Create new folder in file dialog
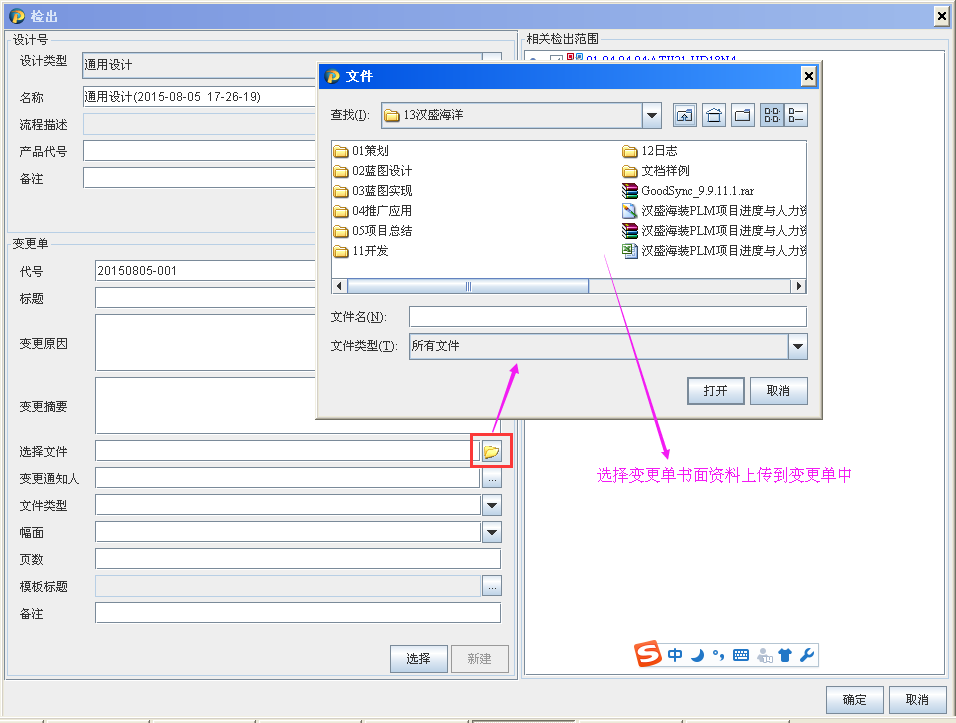Image resolution: width=956 pixels, height=723 pixels. click(743, 115)
